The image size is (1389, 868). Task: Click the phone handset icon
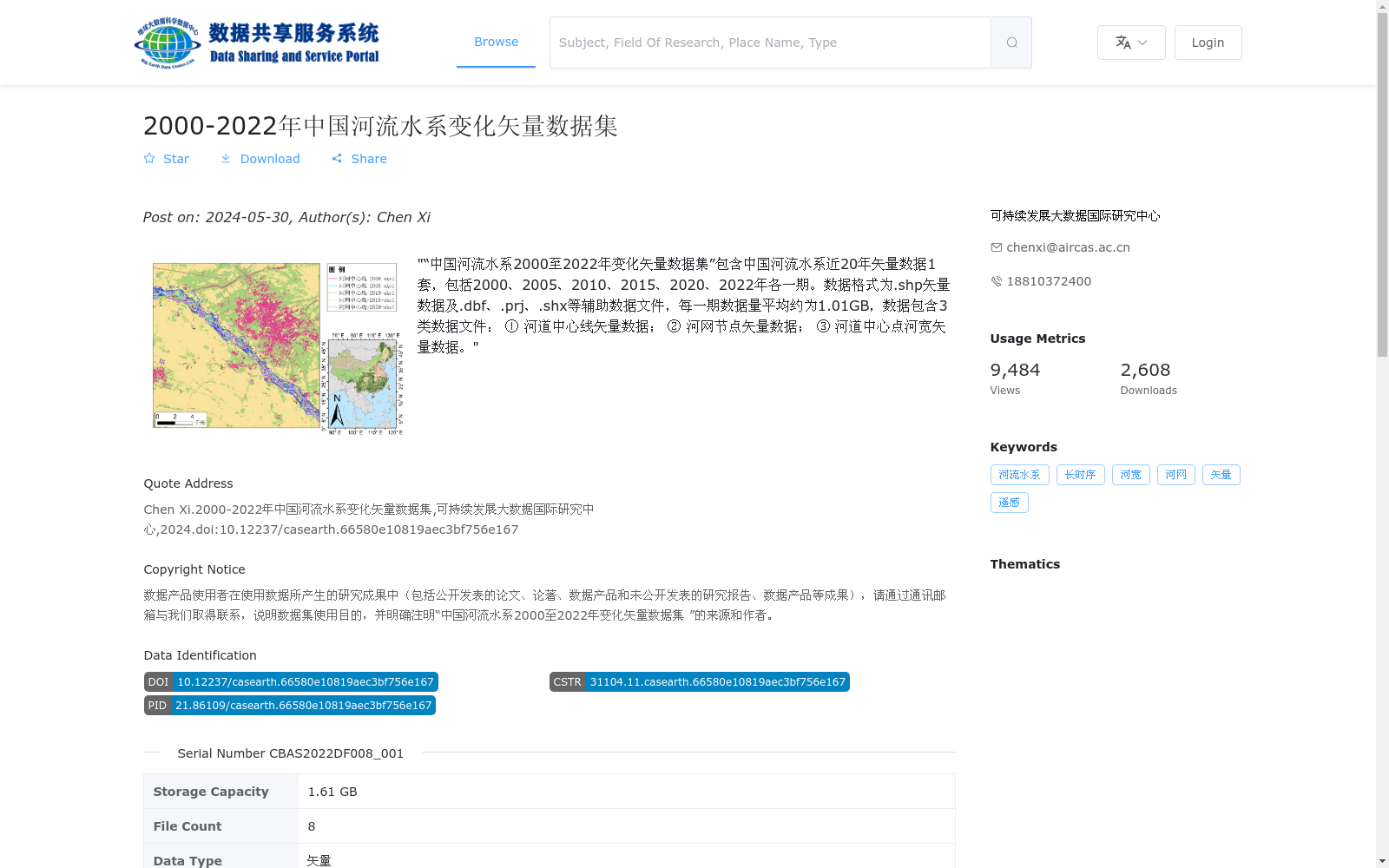tap(997, 281)
